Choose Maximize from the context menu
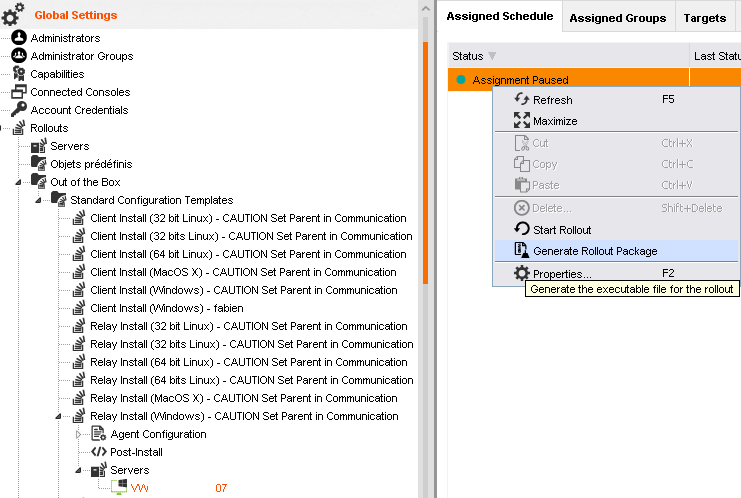Image resolution: width=741 pixels, height=498 pixels. [x=616, y=121]
